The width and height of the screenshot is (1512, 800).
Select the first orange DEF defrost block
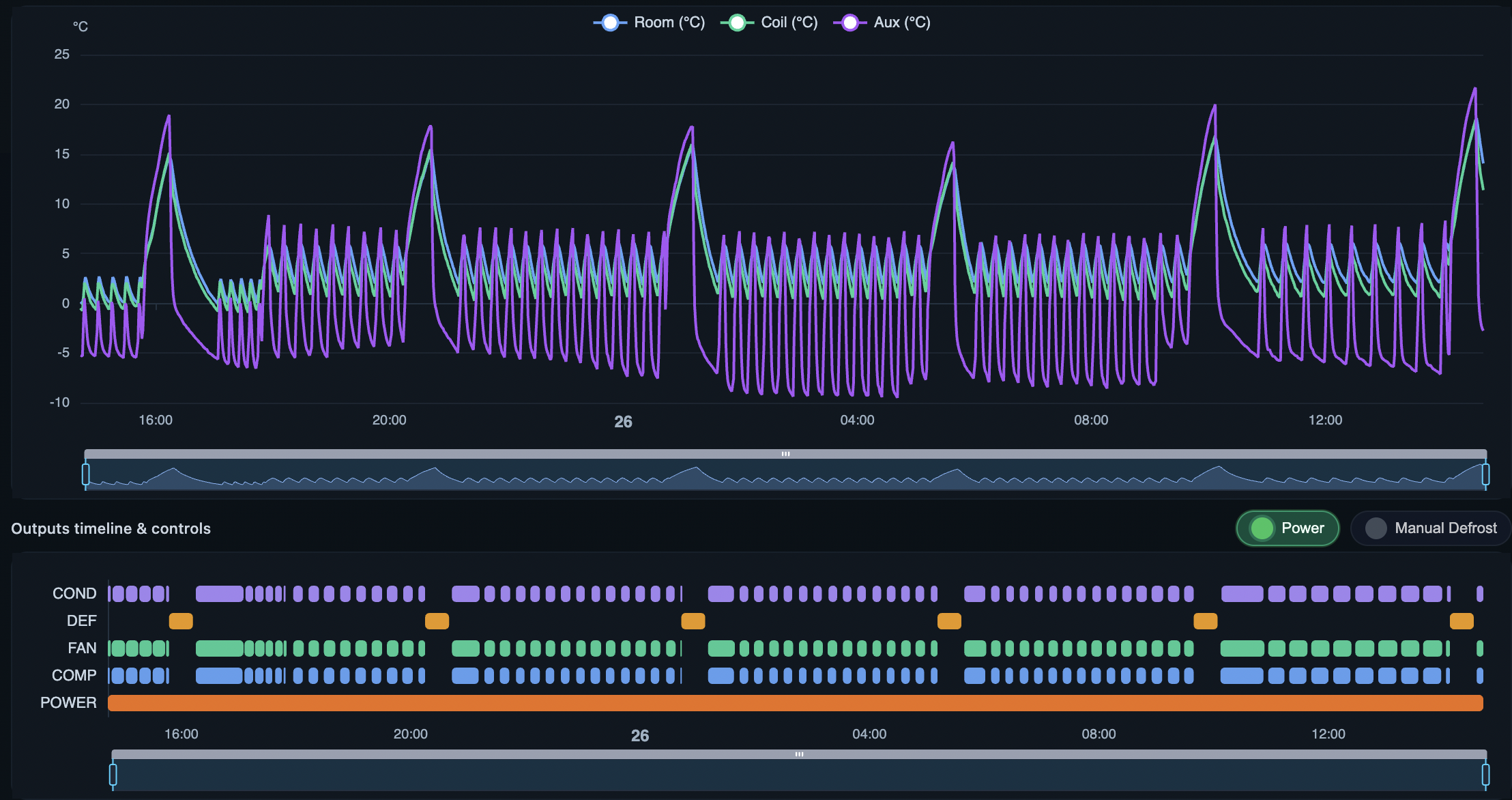tap(181, 620)
